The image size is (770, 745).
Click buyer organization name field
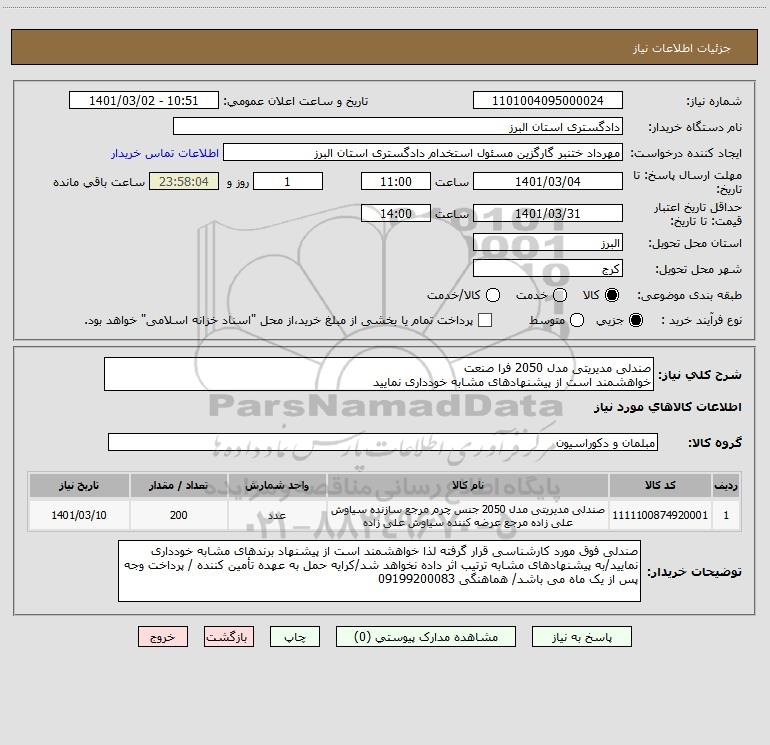[x=398, y=127]
